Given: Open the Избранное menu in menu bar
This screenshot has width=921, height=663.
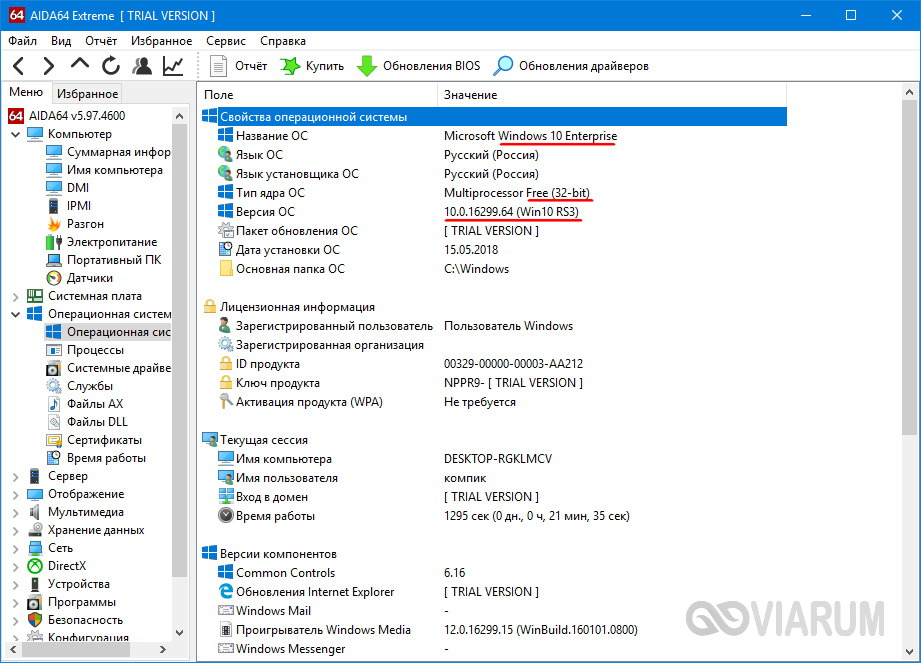Looking at the screenshot, I should (x=162, y=41).
